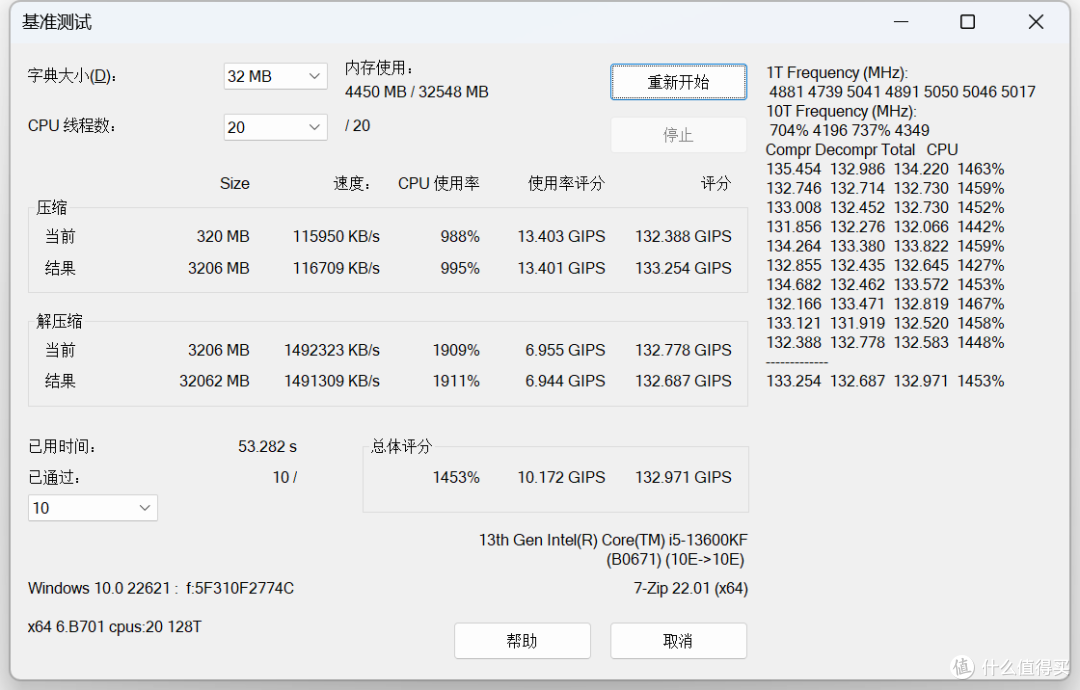Viewport: 1080px width, 690px height.
Task: Maximize the 基准测试 window
Action: pos(968,22)
